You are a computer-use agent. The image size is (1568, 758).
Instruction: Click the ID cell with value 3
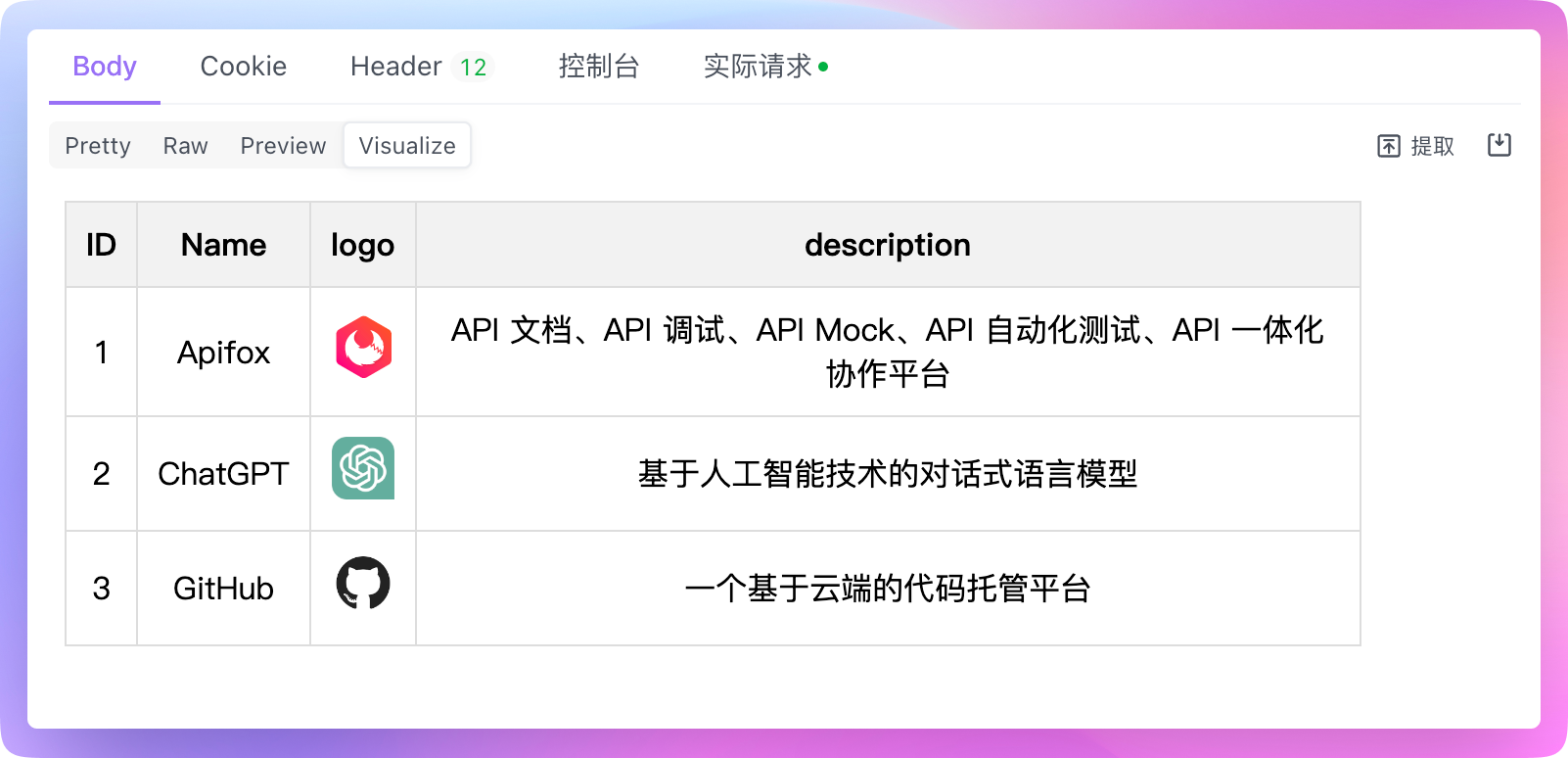click(101, 589)
